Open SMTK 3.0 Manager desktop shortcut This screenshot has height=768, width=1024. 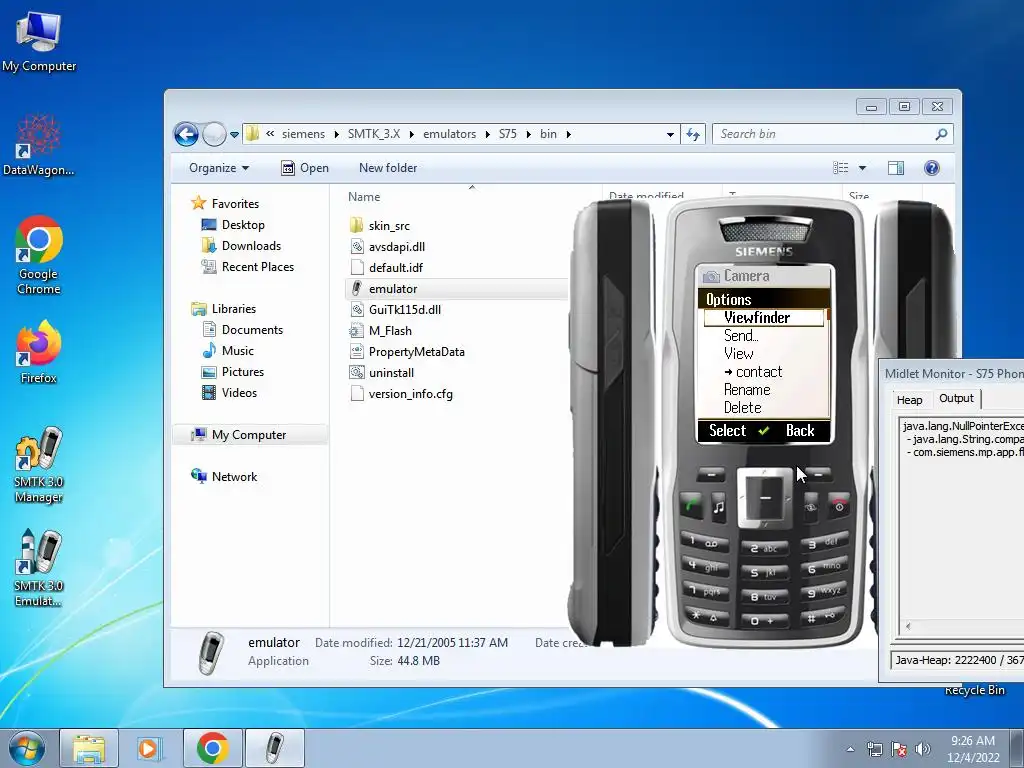39,465
